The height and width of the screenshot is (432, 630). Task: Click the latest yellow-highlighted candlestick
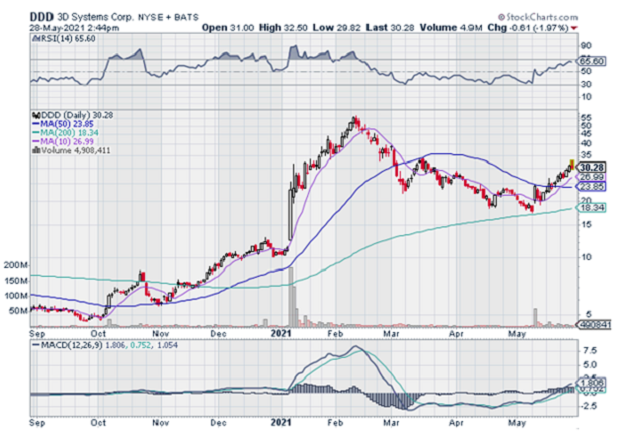coord(572,165)
